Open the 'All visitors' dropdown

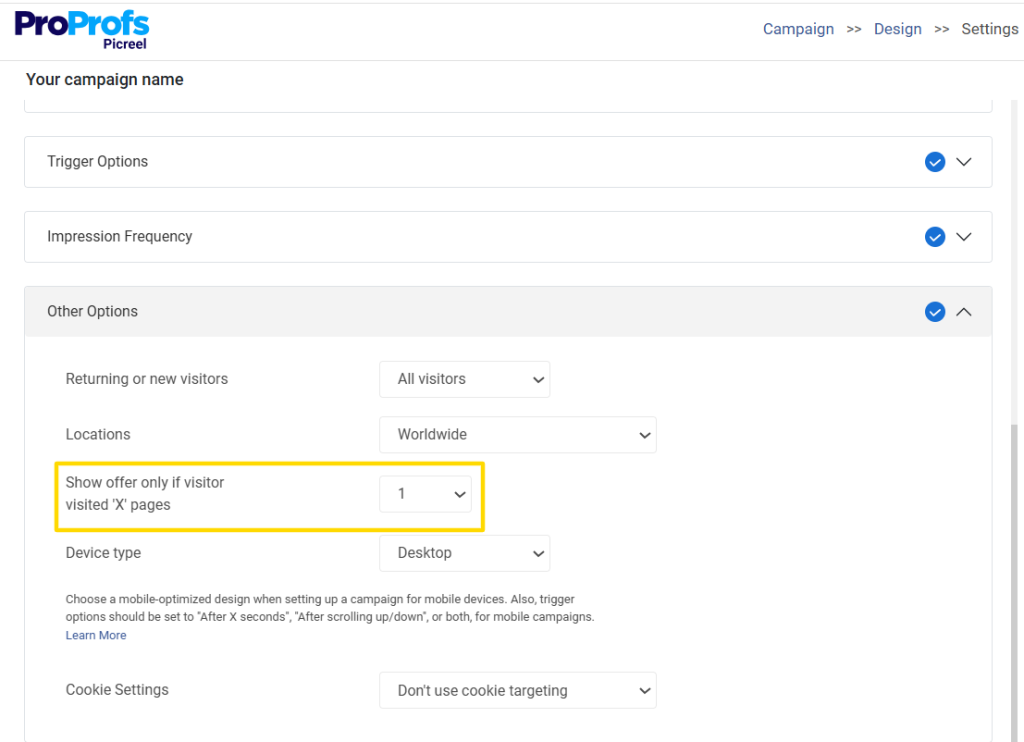pos(464,379)
